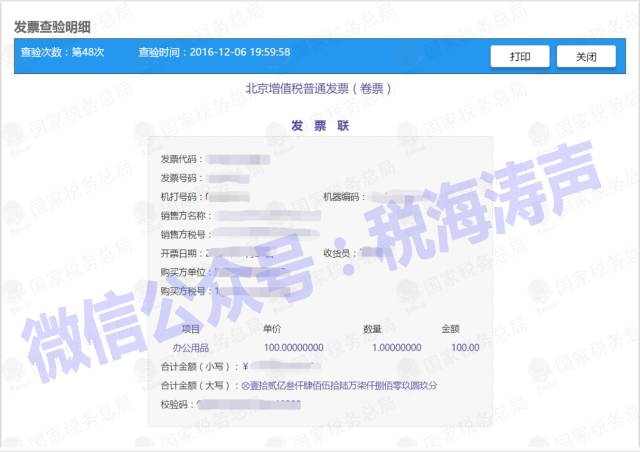This screenshot has width=640, height=452.
Task: Click the 开票日期 field label
Action: (182, 253)
